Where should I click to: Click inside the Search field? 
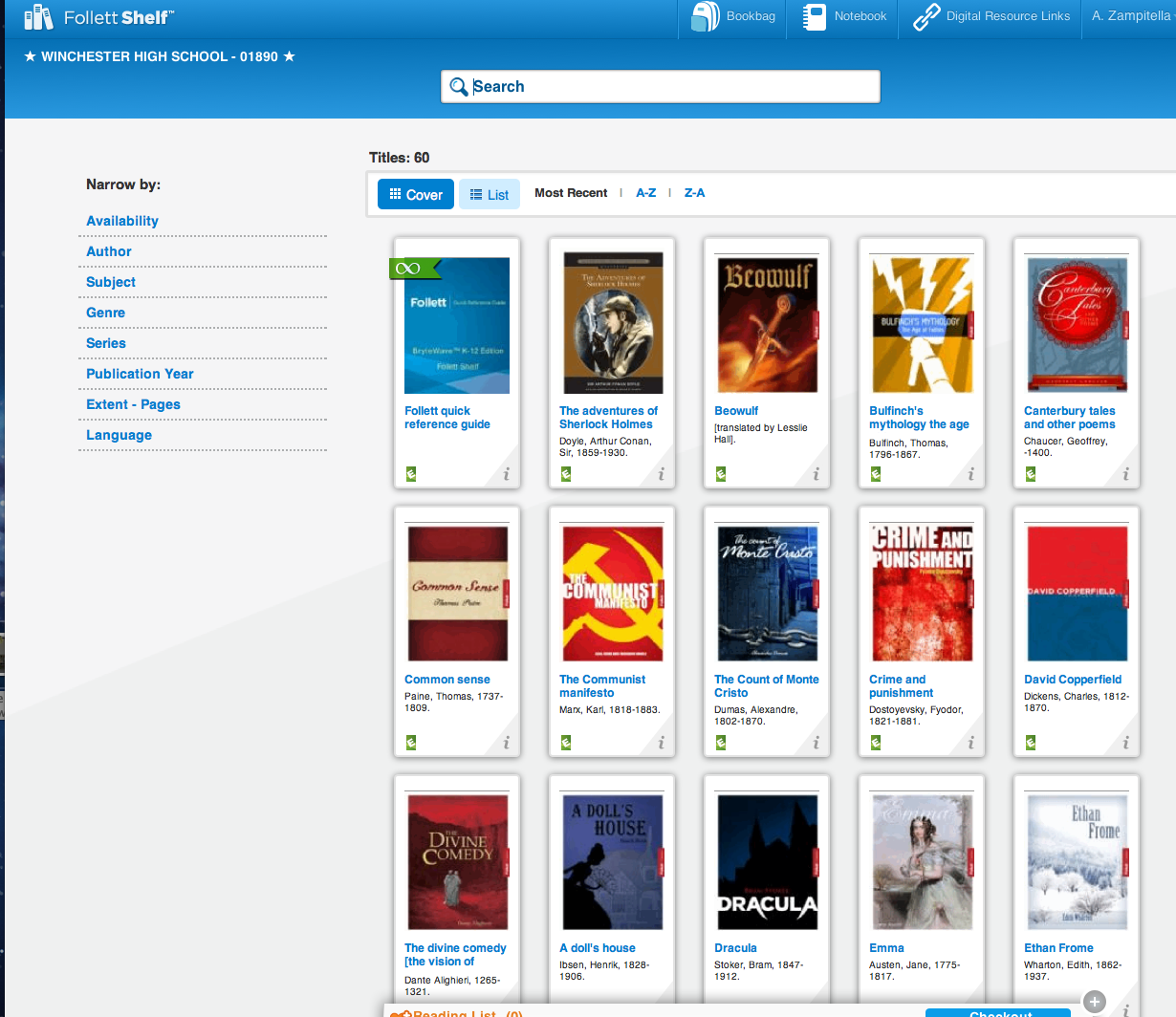(x=660, y=86)
